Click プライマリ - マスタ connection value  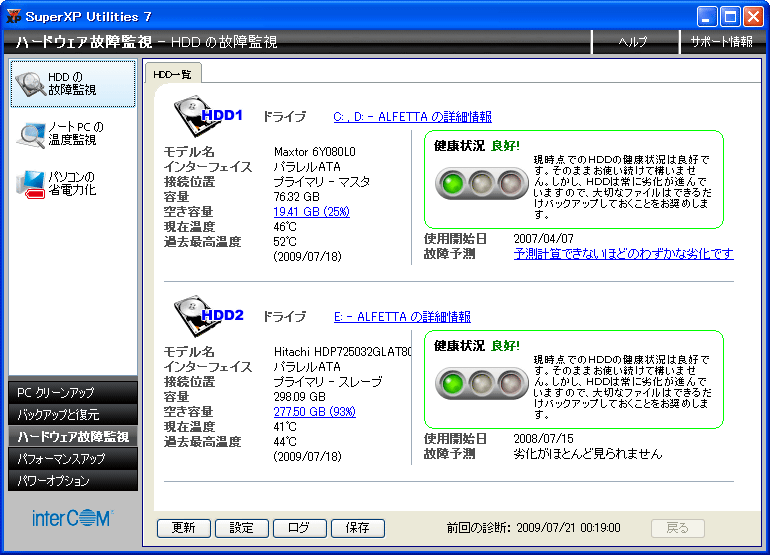(x=322, y=182)
